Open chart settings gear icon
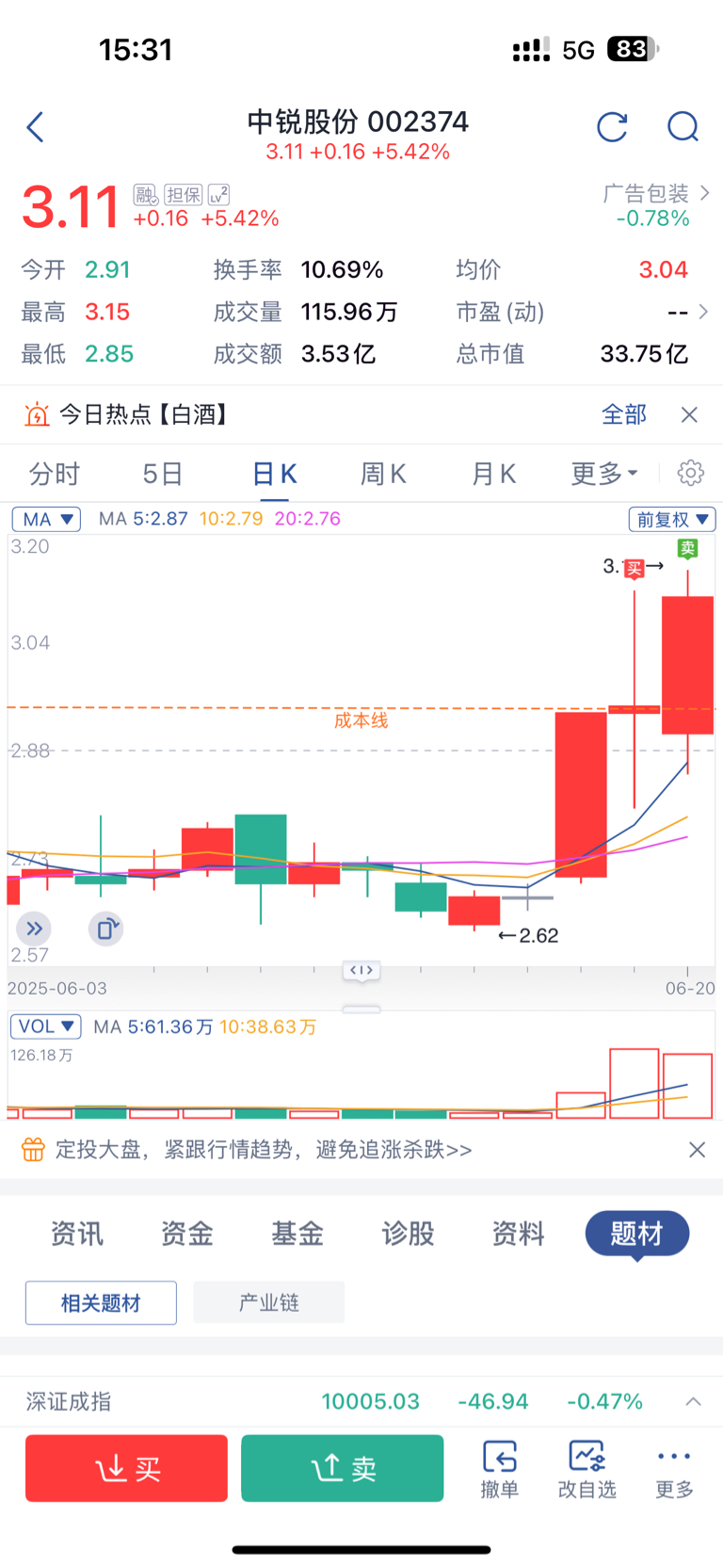Viewport: 723px width, 1568px height. pyautogui.click(x=691, y=473)
